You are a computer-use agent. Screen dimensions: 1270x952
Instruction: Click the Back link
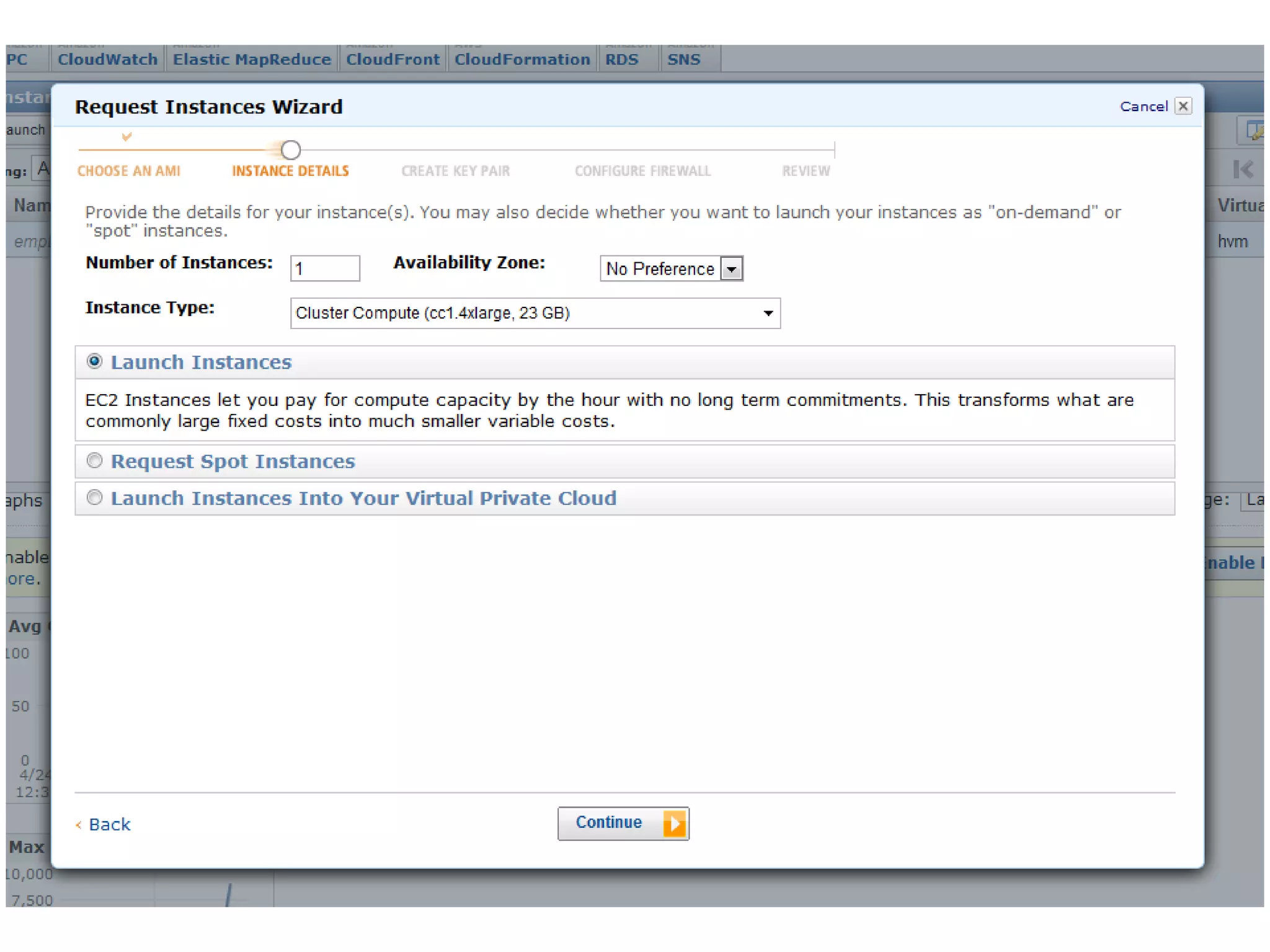coord(109,824)
